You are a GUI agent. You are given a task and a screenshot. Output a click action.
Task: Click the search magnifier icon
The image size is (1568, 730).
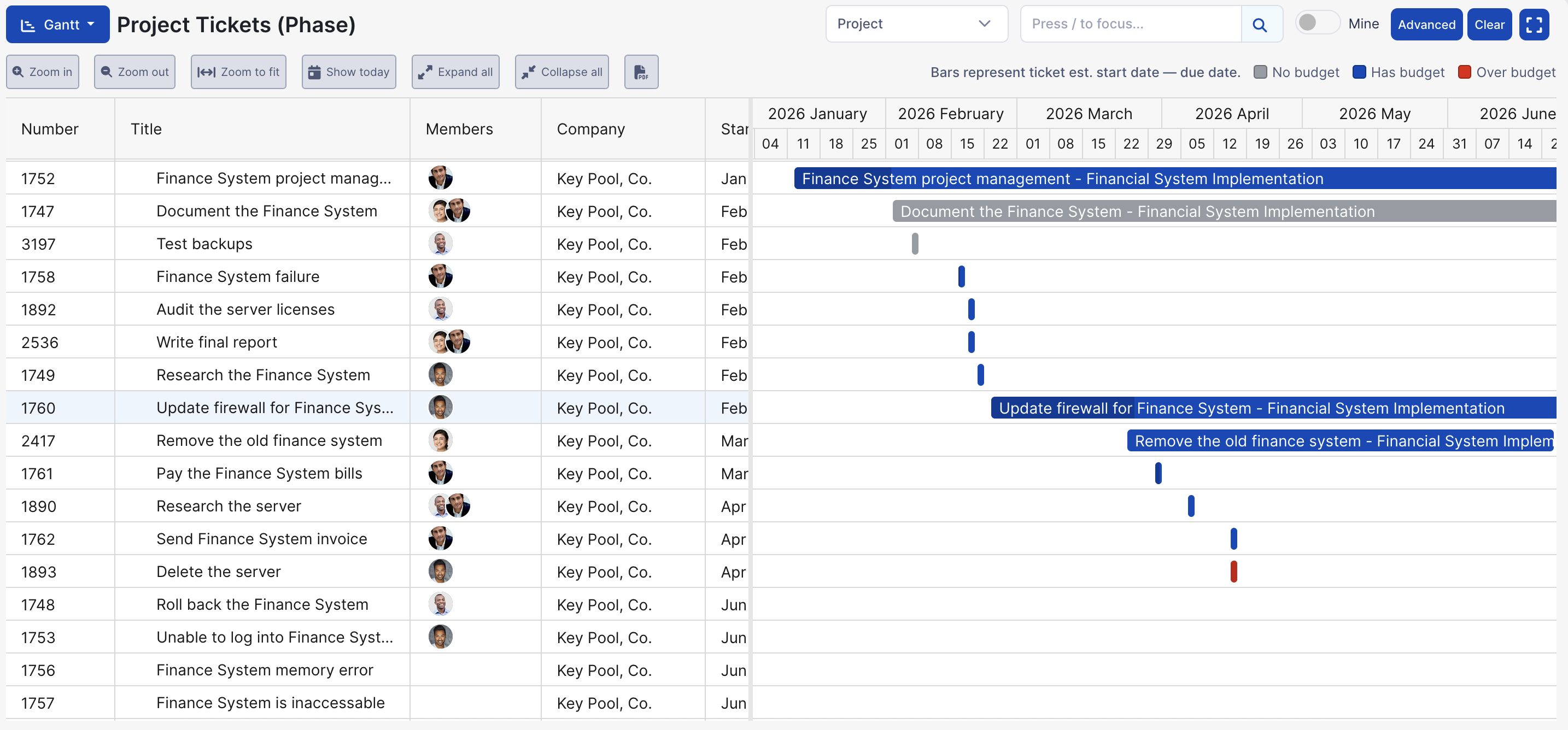tap(1261, 25)
